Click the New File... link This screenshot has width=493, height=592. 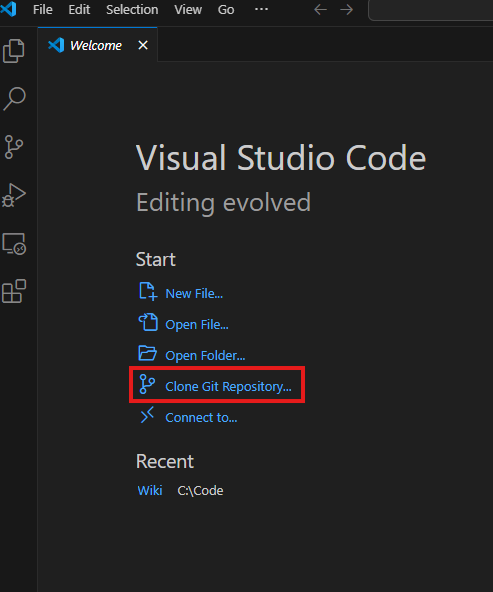(x=194, y=293)
